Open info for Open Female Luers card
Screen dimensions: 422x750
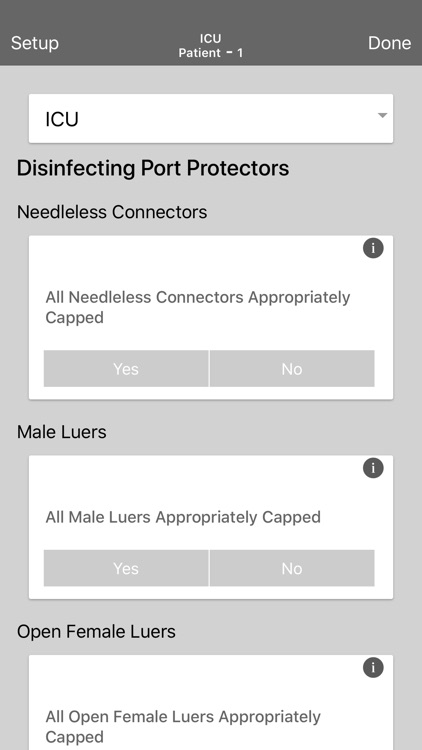click(373, 667)
